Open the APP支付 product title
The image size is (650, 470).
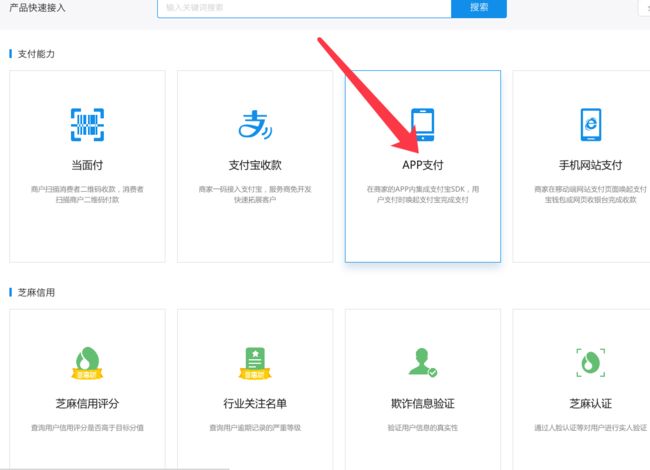[x=423, y=165]
